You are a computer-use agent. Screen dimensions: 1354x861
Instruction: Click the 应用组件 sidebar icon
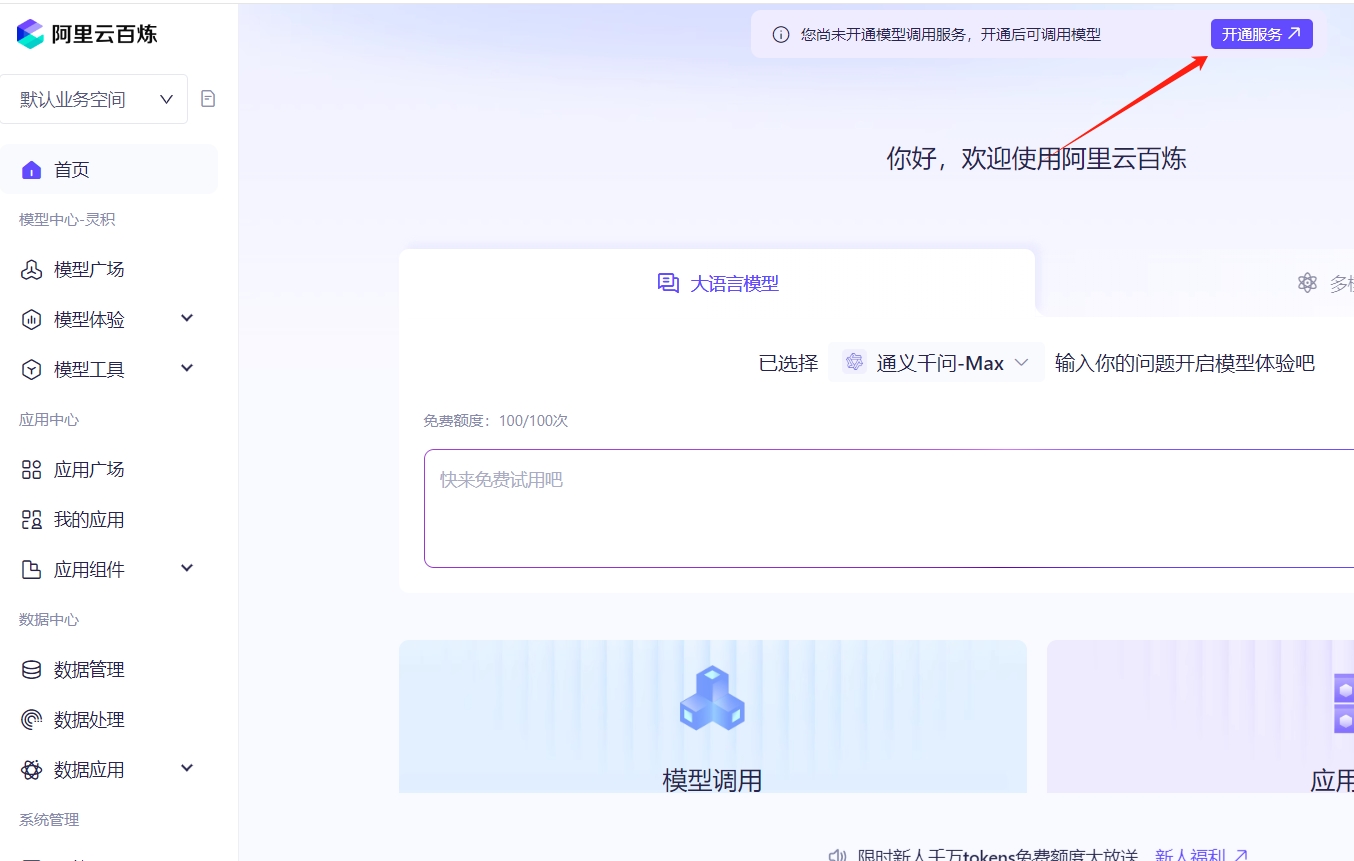(32, 570)
